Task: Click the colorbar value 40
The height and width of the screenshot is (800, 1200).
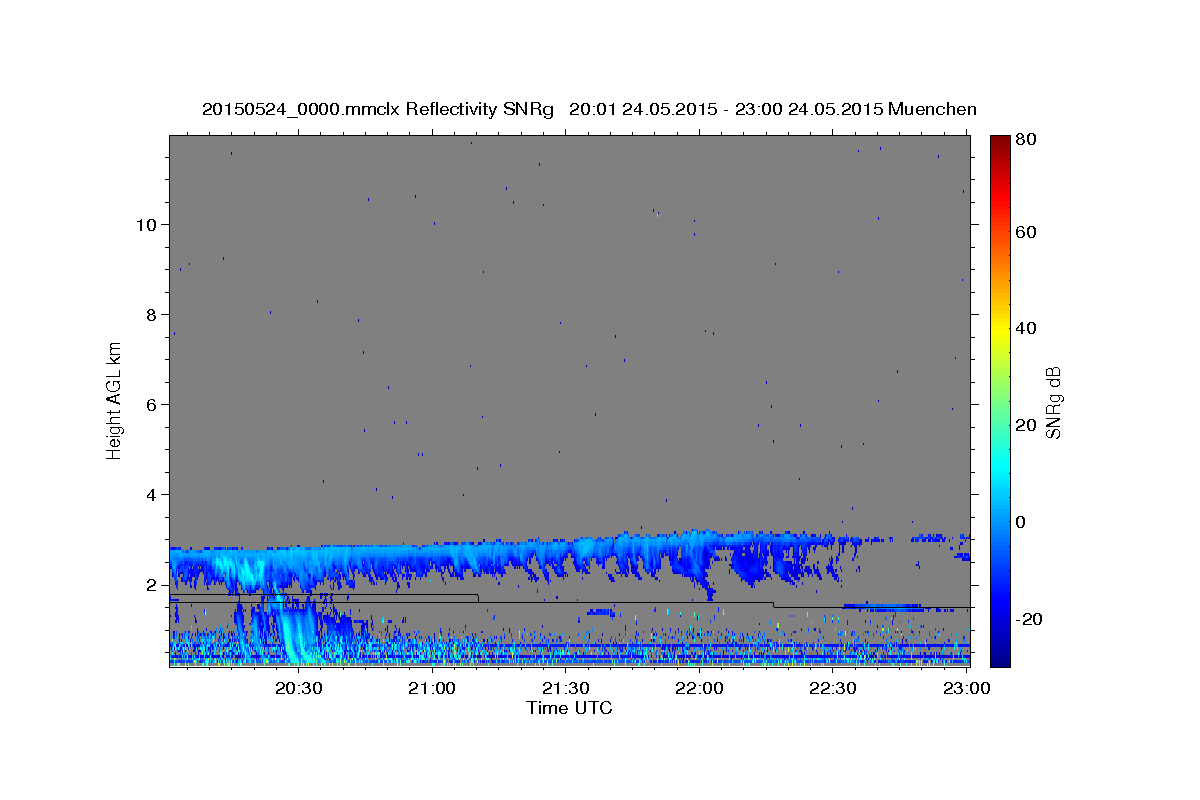Action: coord(1025,328)
